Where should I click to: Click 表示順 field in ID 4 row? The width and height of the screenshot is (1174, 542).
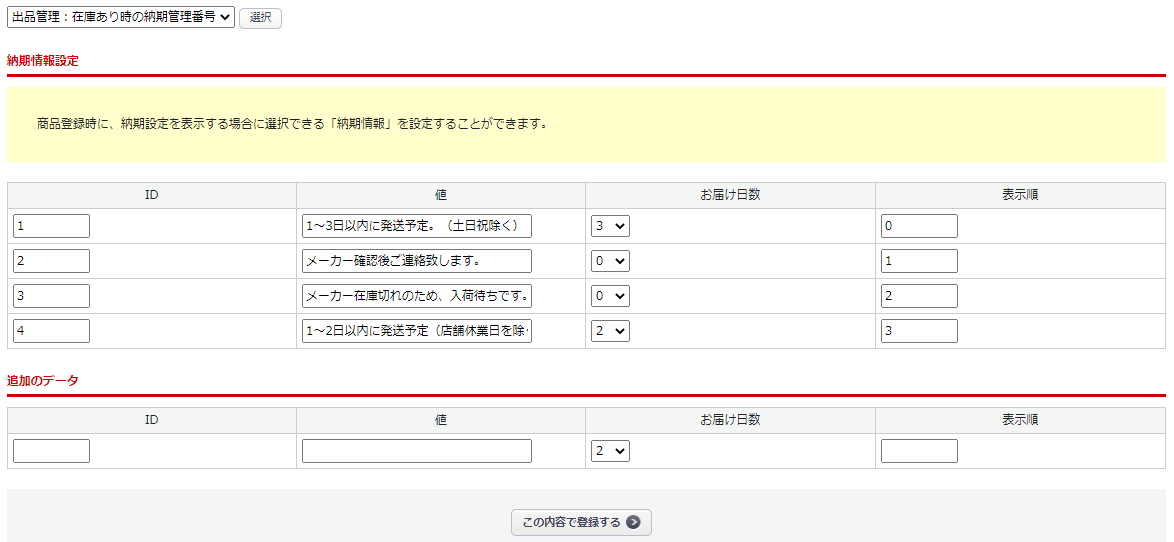pos(919,331)
